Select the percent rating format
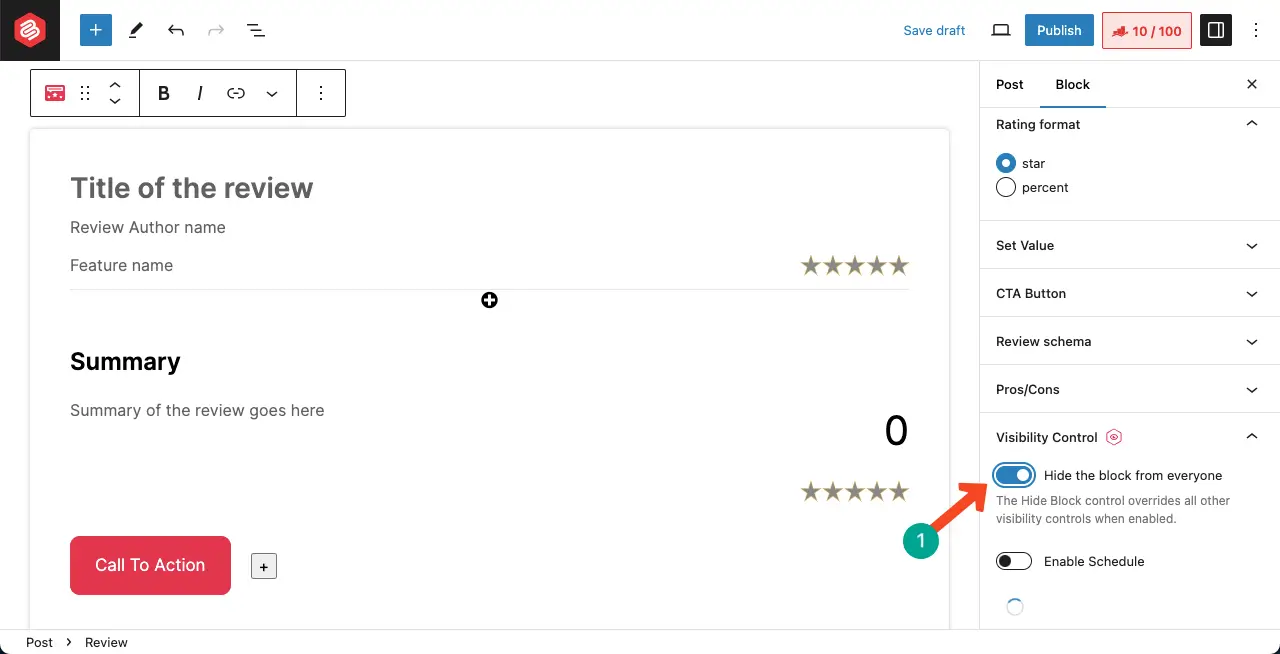Image resolution: width=1280 pixels, height=654 pixels. 1006,187
